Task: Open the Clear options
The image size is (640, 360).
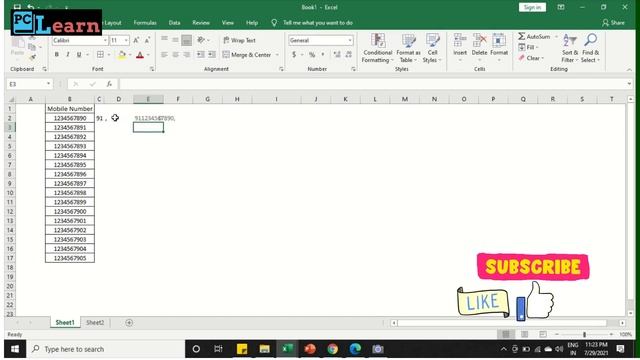Action: click(530, 58)
